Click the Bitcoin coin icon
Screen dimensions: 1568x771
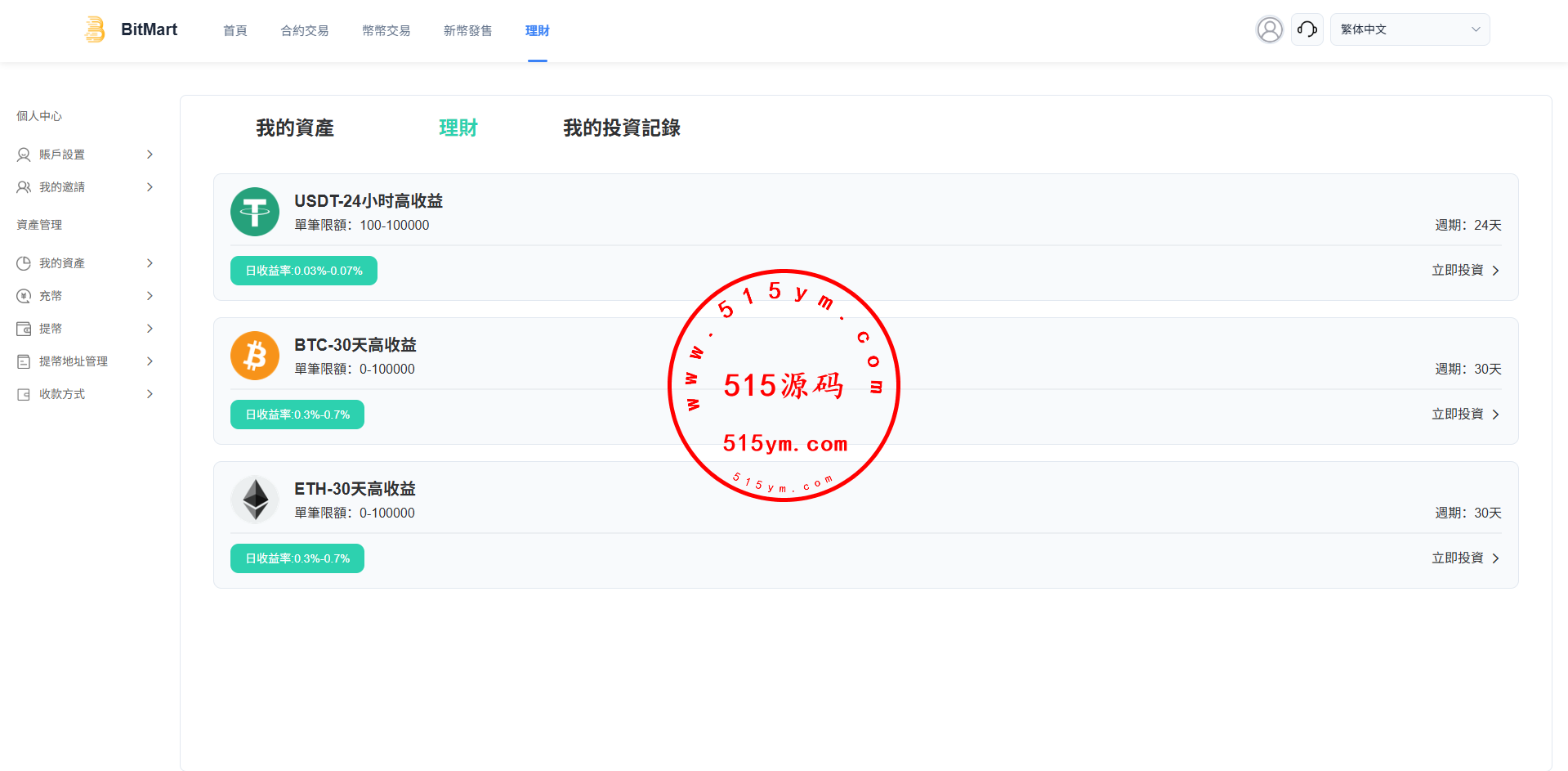(255, 356)
